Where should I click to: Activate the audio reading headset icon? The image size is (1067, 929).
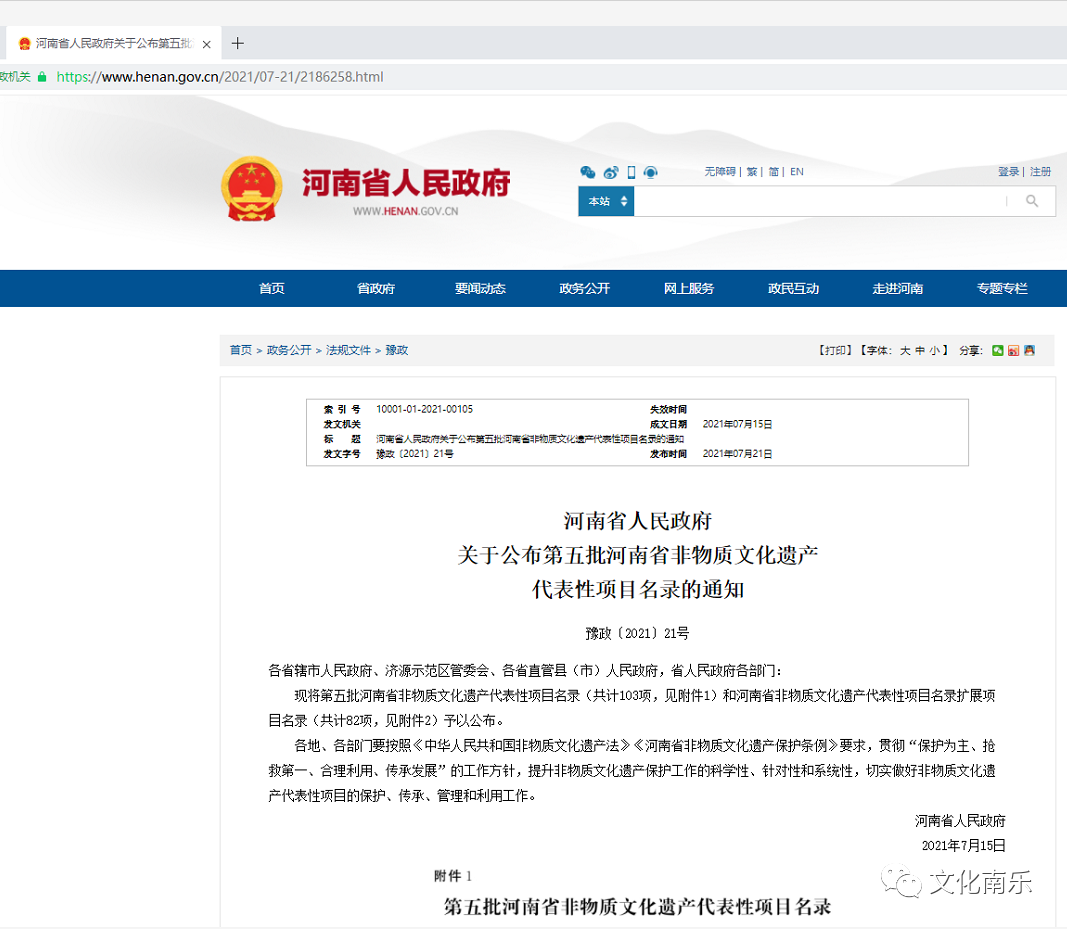coord(650,172)
